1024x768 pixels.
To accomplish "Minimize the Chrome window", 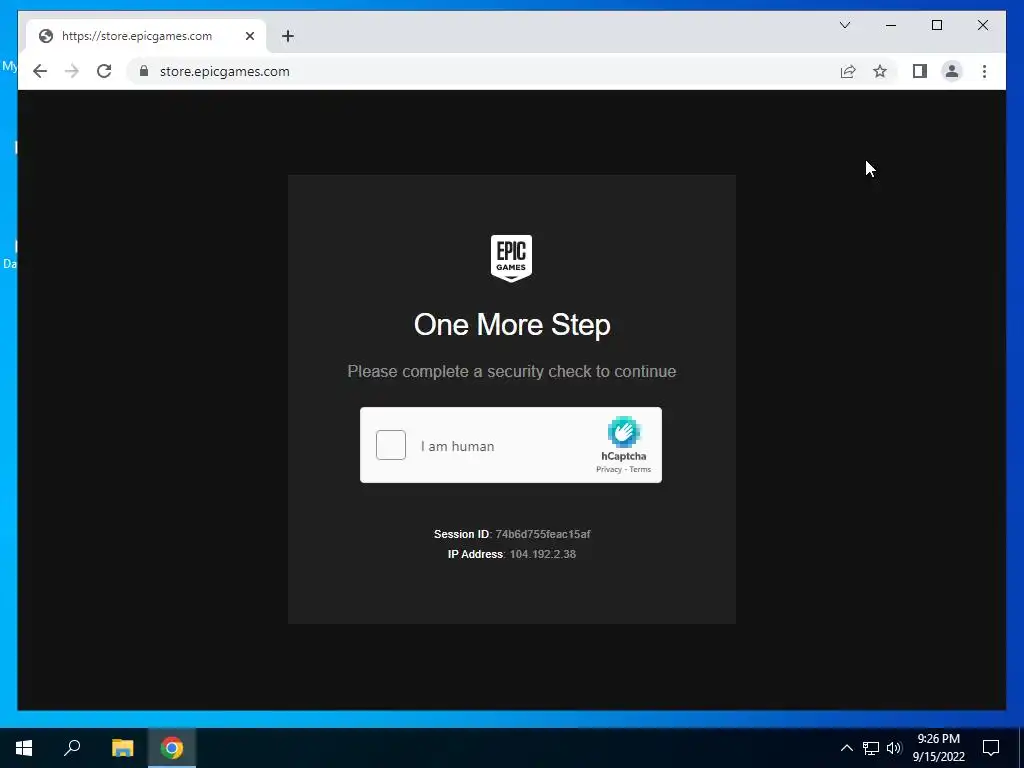I will 891,25.
